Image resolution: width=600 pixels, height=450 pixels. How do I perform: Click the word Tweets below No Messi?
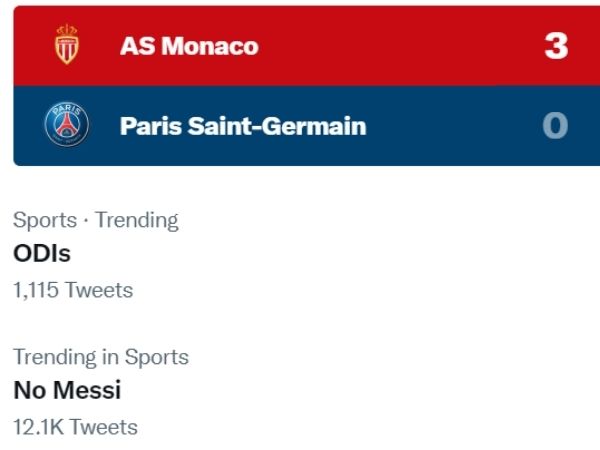pyautogui.click(x=104, y=427)
